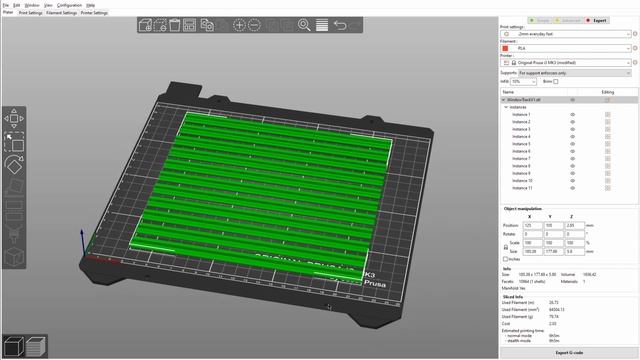640x360 pixels.
Task: Click the print settings edit cog icon
Action: pyautogui.click(x=635, y=34)
